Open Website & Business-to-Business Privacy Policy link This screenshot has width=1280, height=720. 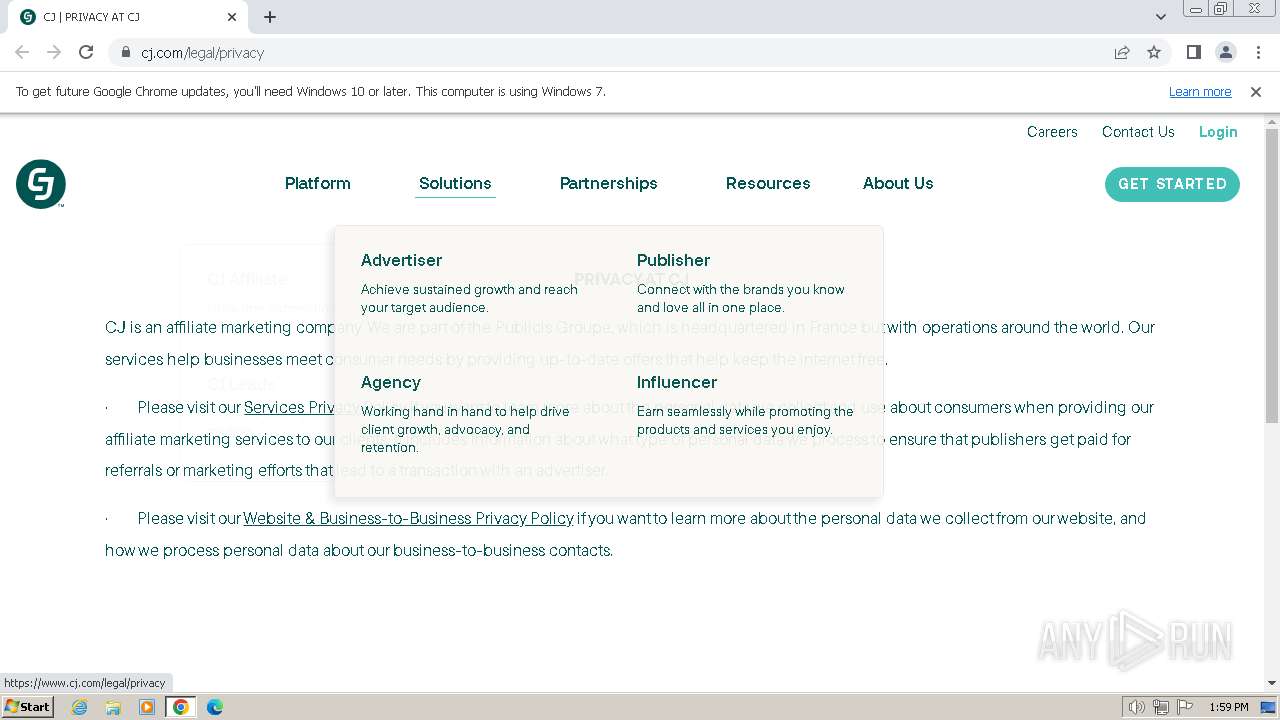tap(408, 518)
